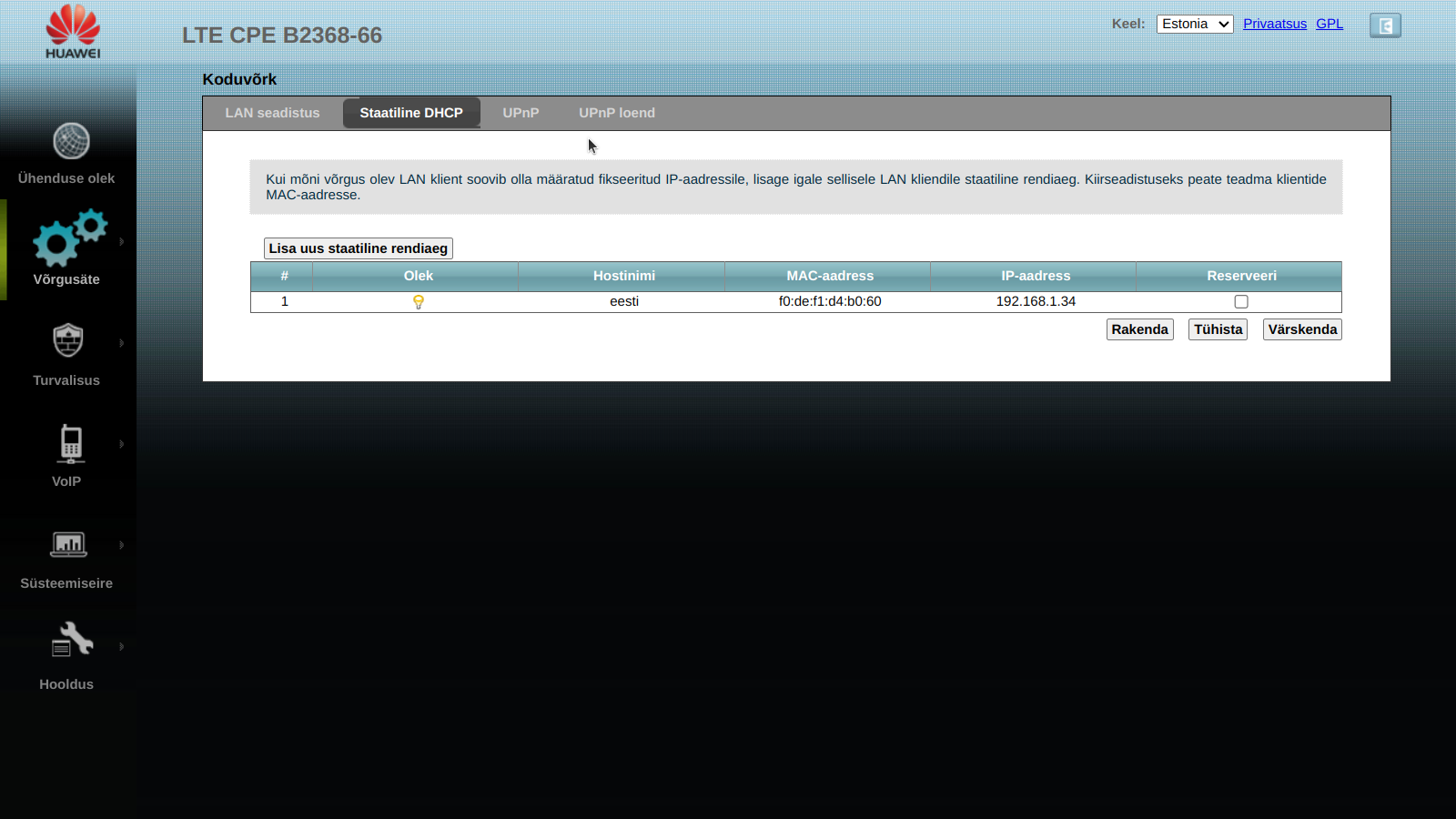
Task: Click the lightbulb status icon for eesti
Action: 419,302
